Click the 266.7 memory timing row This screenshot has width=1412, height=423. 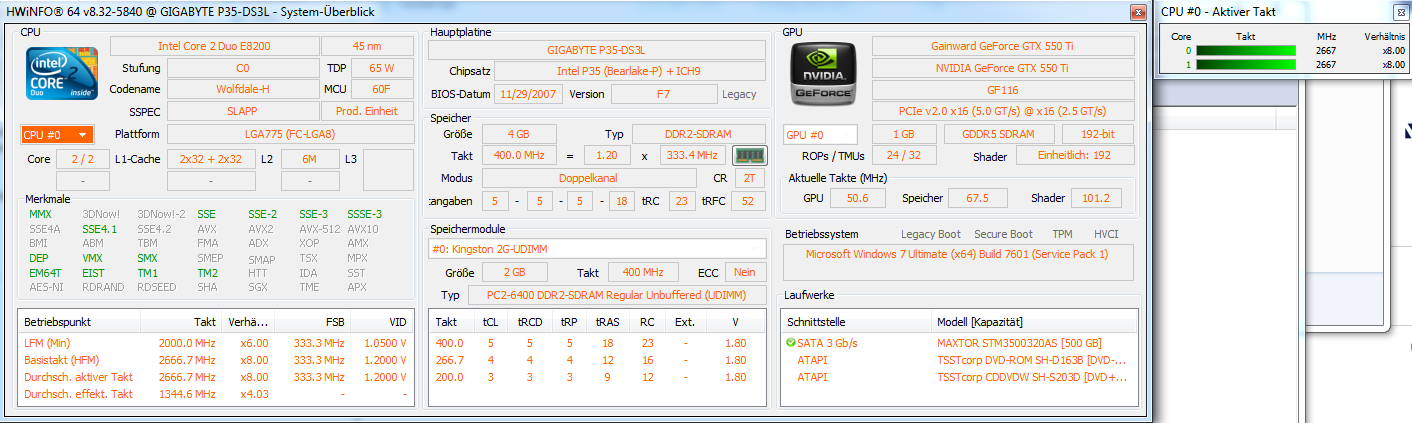tap(598, 360)
